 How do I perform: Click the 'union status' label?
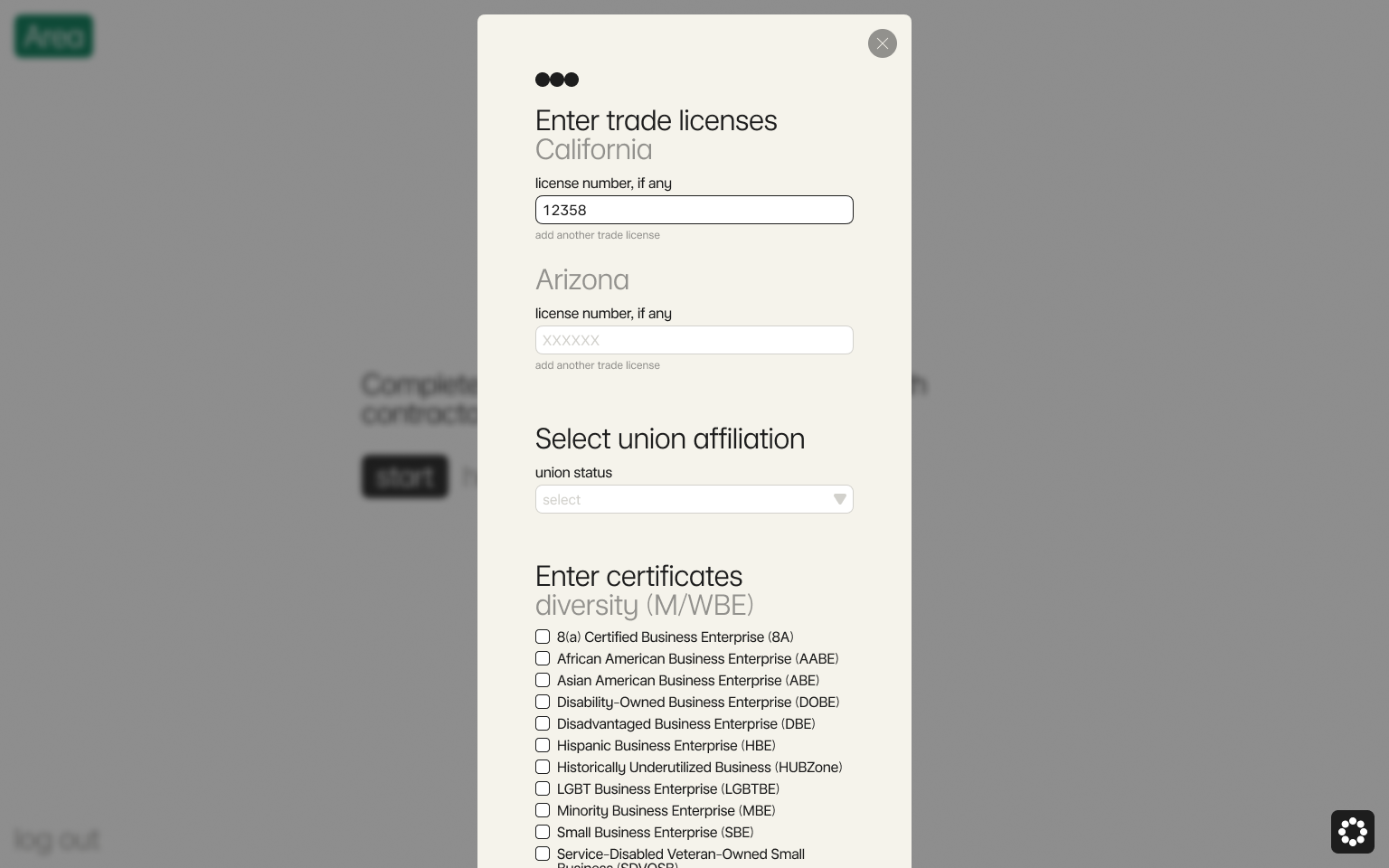573,472
